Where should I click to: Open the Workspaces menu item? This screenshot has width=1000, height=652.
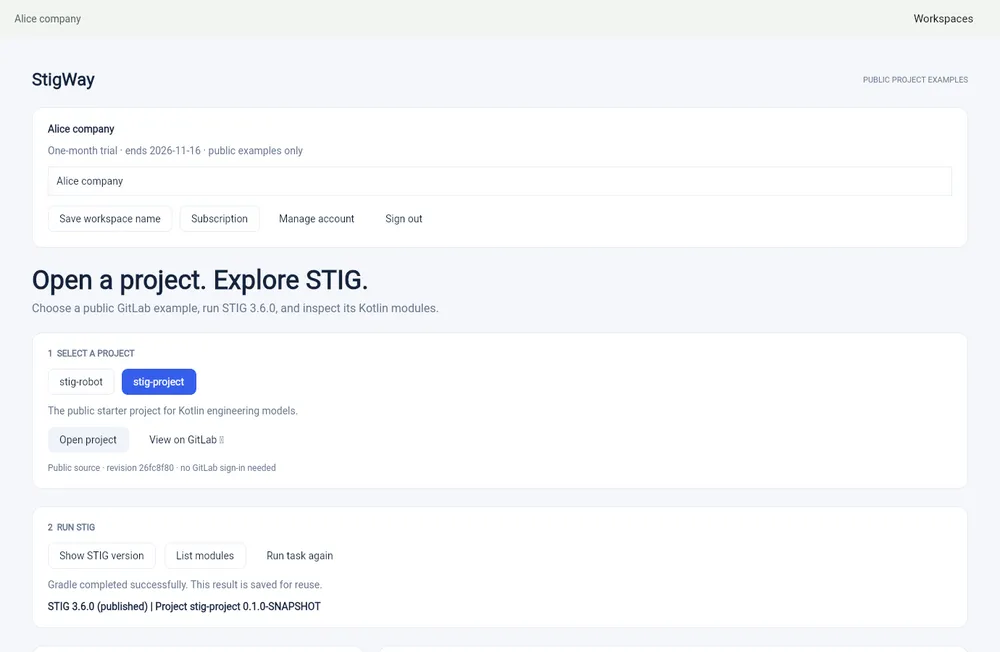(x=943, y=19)
